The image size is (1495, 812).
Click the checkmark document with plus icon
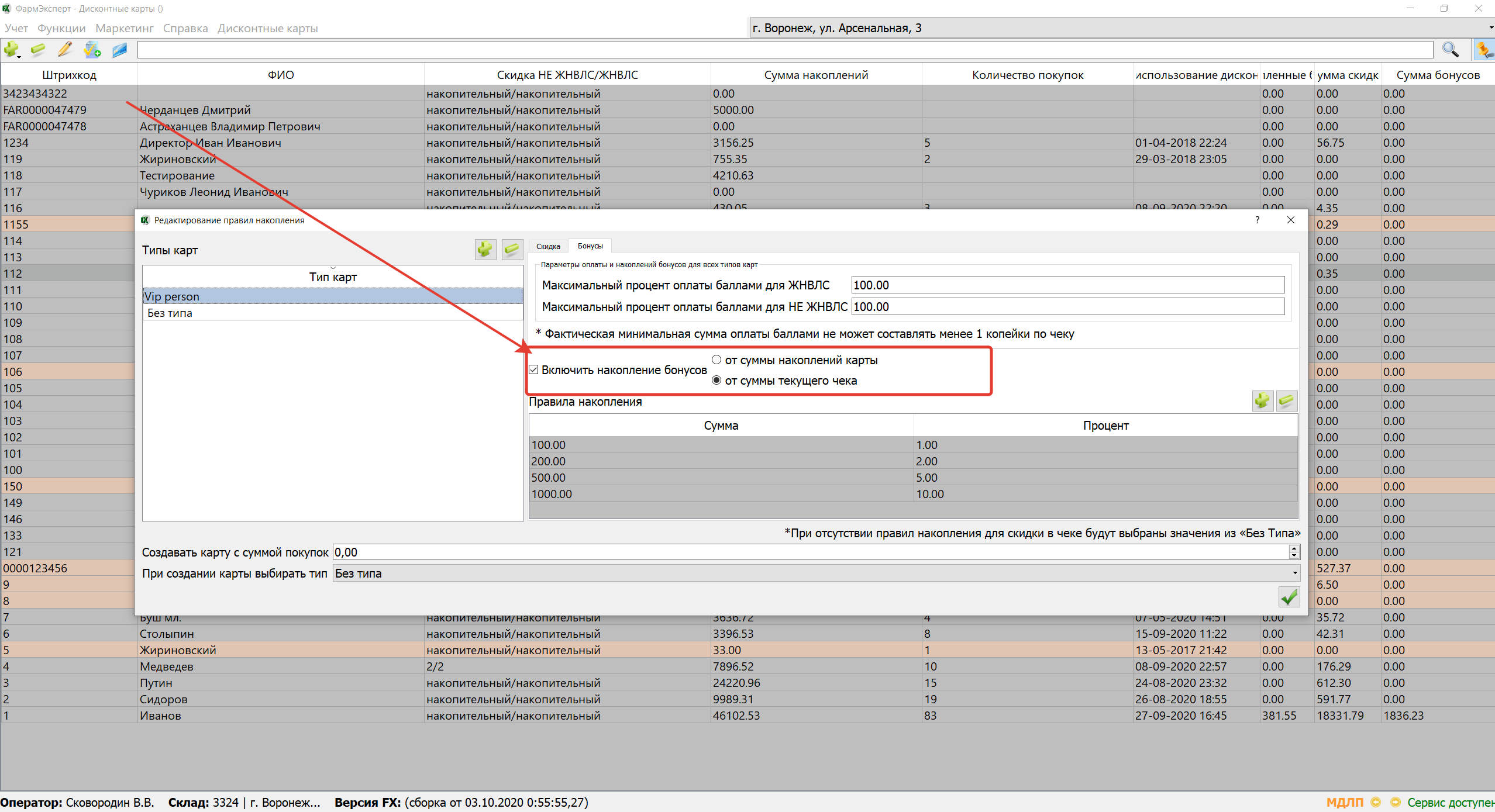click(x=92, y=50)
